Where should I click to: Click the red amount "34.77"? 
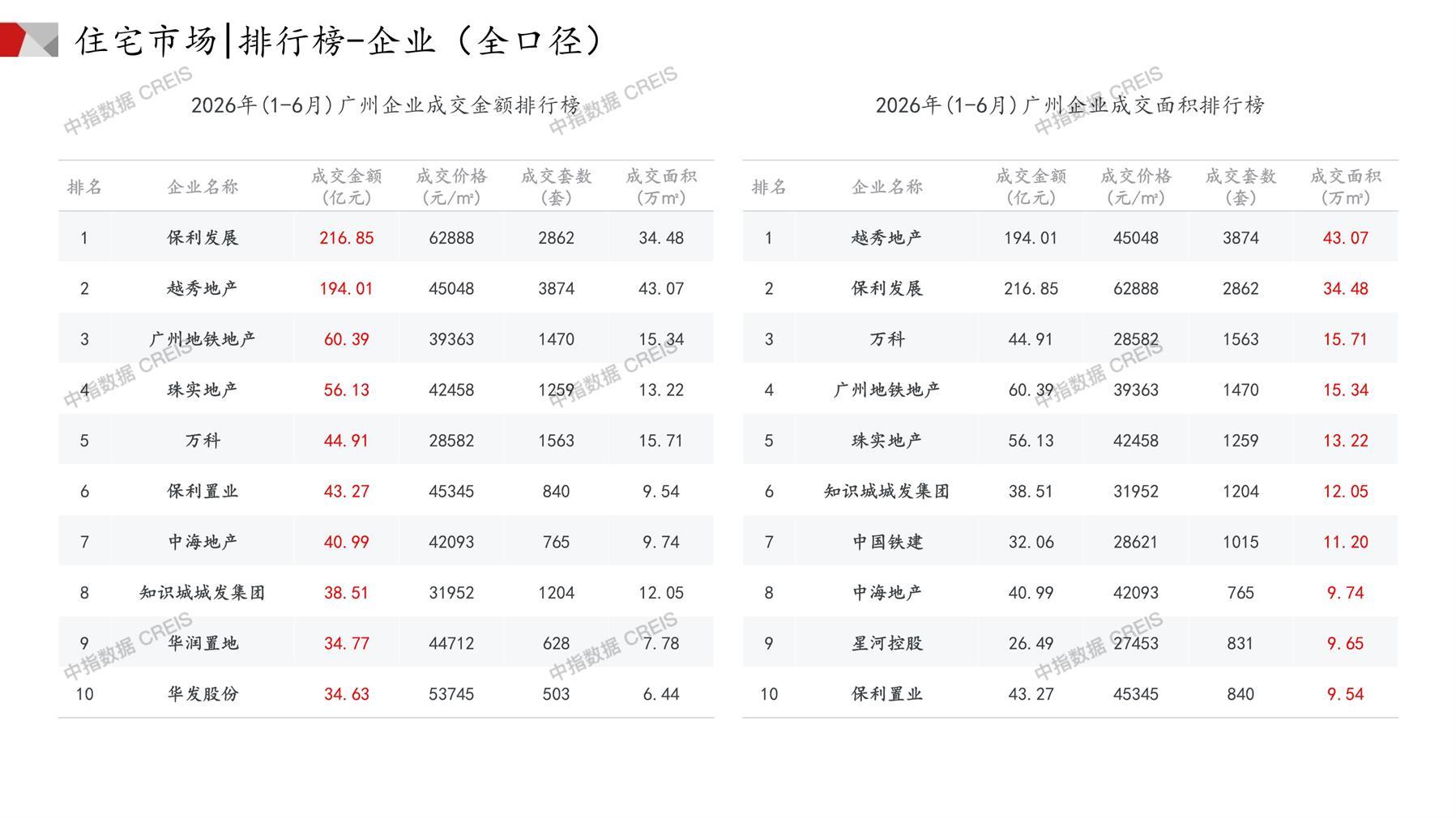(x=346, y=643)
